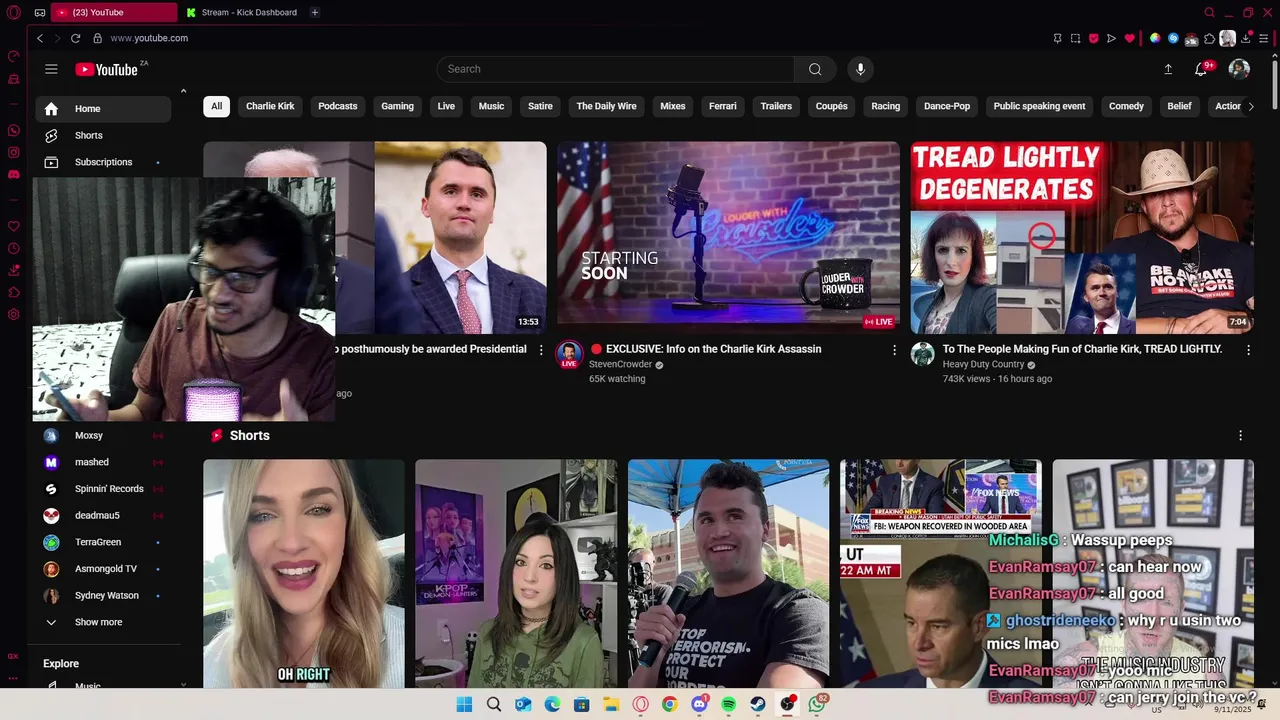
Task: Open the Short with the Kpop poster
Action: [516, 574]
